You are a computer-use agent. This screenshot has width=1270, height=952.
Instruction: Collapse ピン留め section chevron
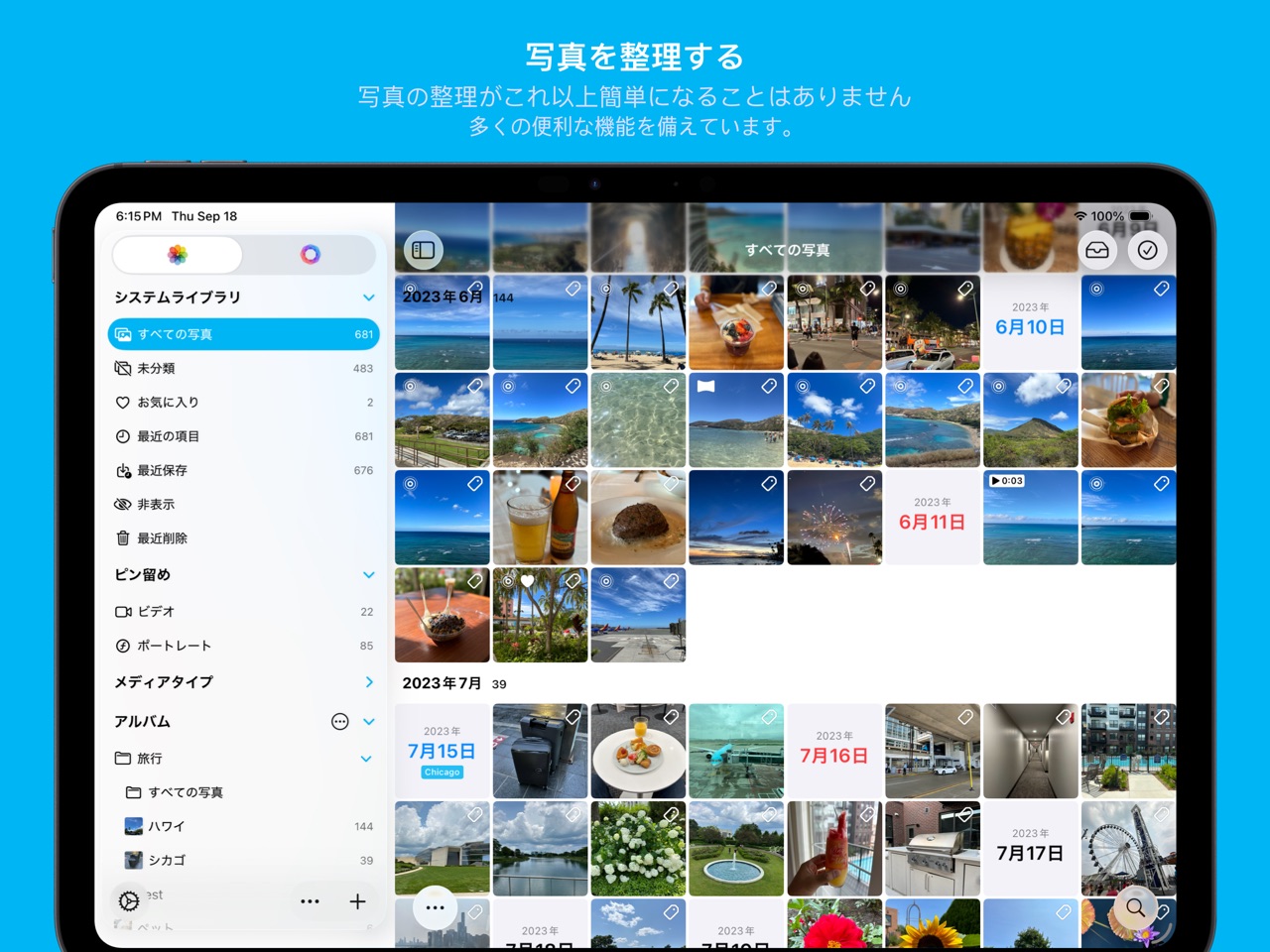pos(368,575)
